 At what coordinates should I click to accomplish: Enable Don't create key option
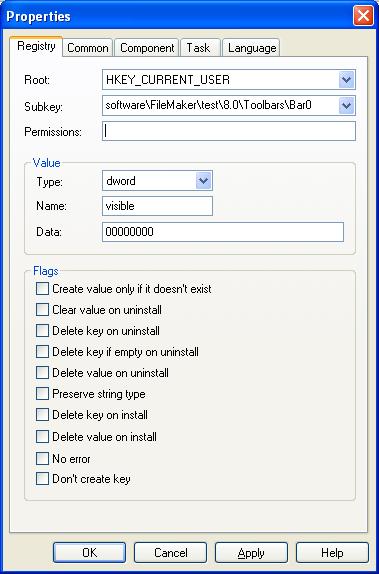[42, 479]
